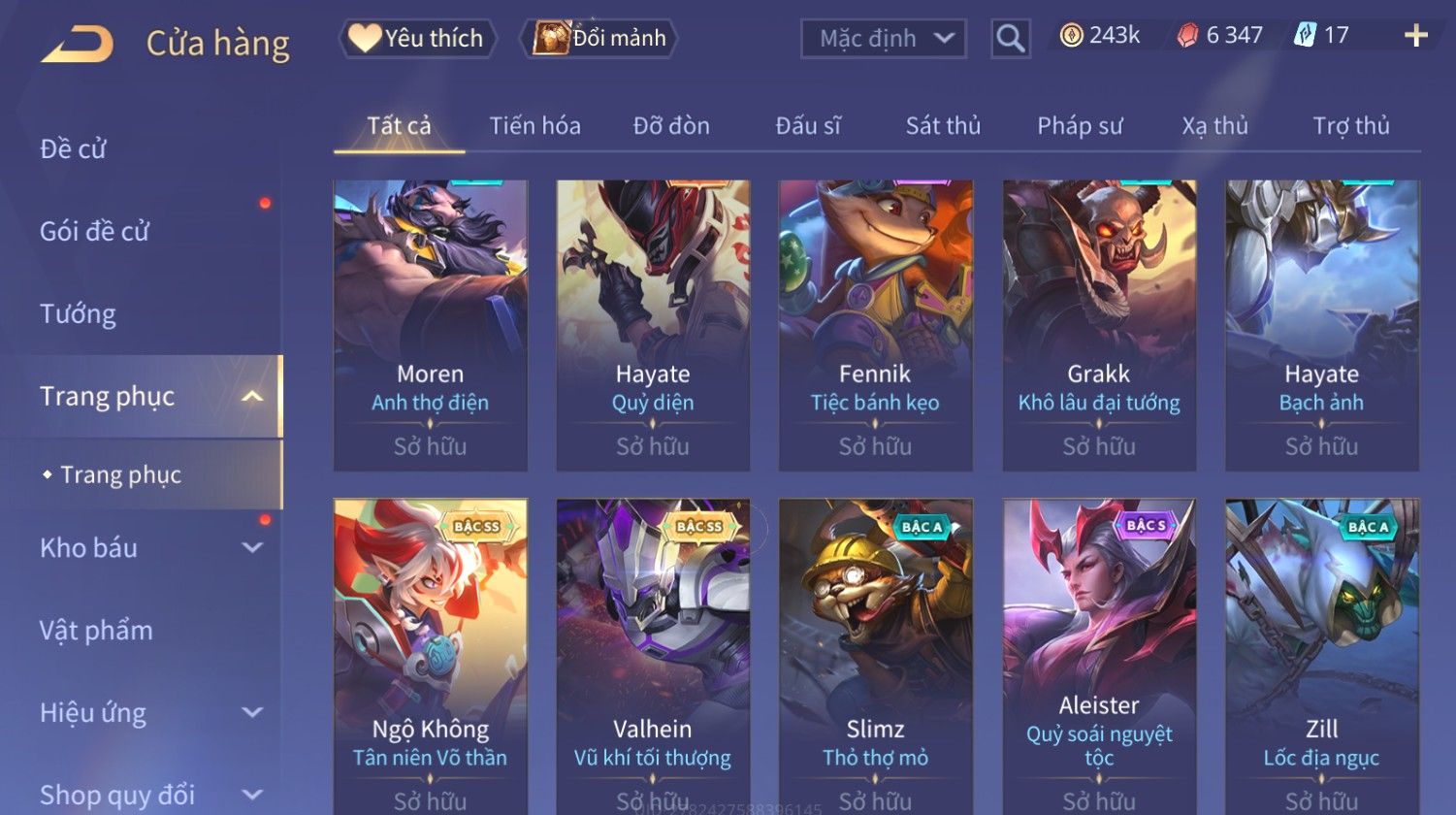
Task: Click the blue voucher ticket icon
Action: tap(1305, 36)
